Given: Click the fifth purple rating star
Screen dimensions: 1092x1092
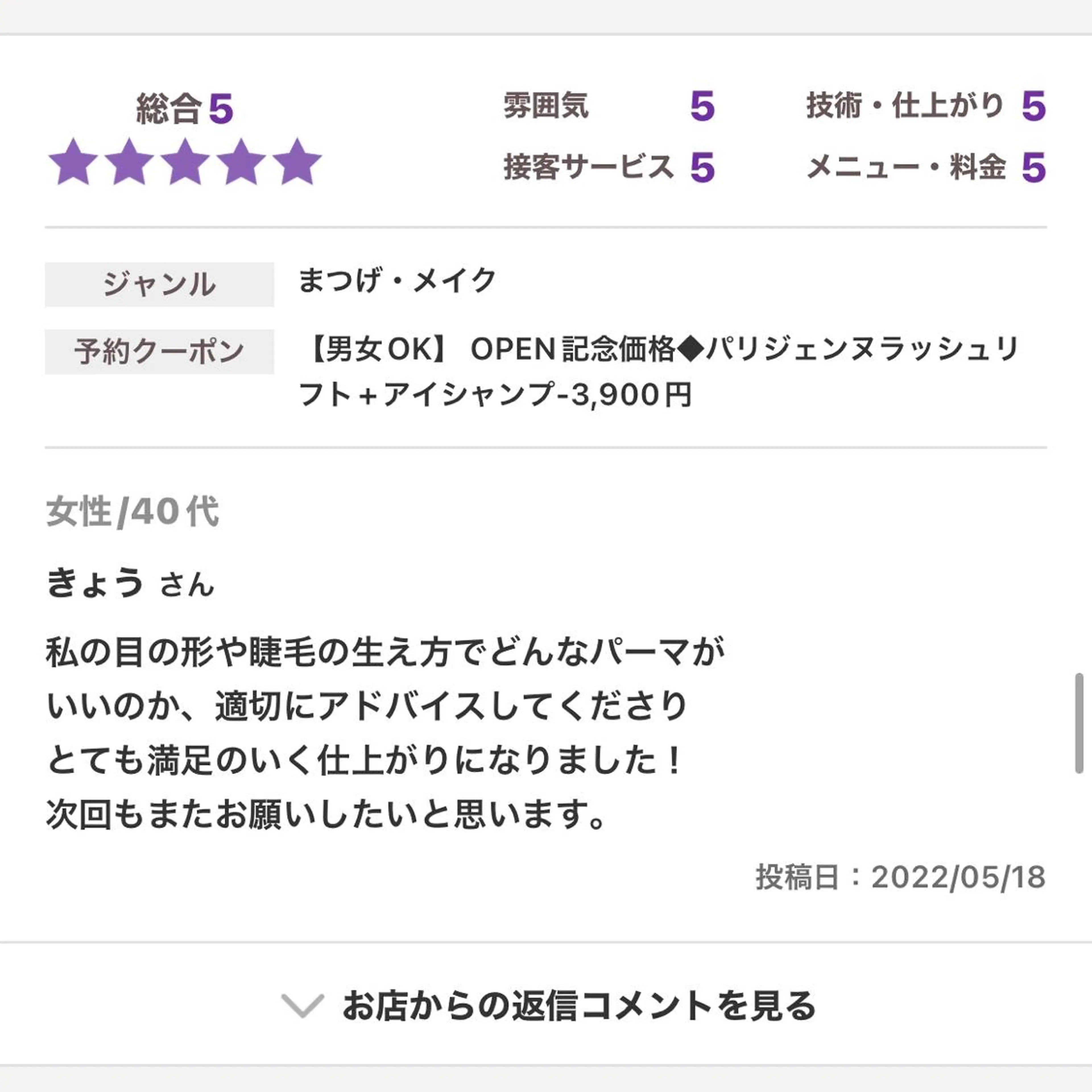Looking at the screenshot, I should (x=297, y=162).
